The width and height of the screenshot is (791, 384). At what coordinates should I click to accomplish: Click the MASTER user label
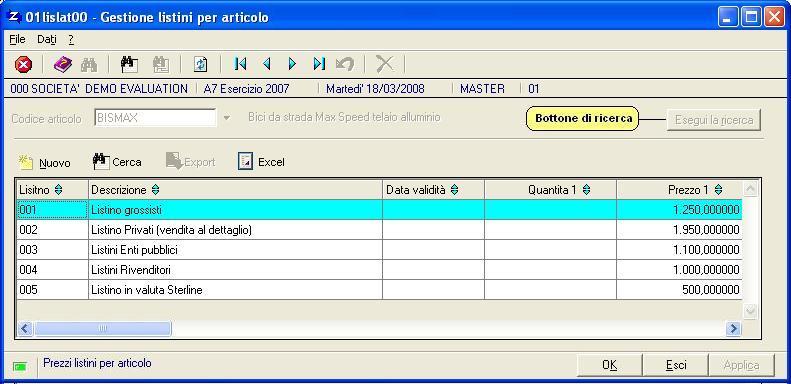(482, 89)
